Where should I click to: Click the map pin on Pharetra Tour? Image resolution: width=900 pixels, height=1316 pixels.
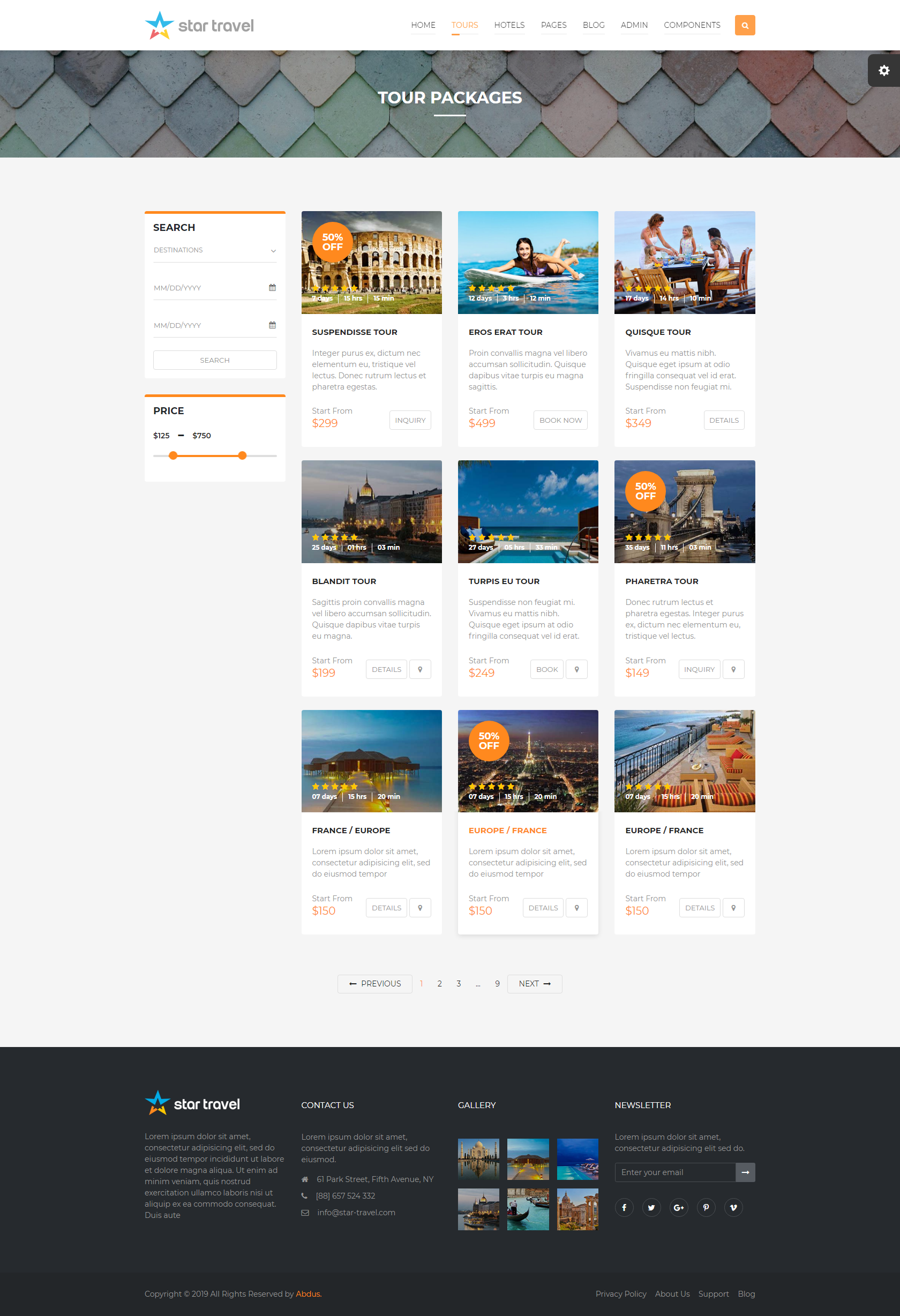(733, 669)
